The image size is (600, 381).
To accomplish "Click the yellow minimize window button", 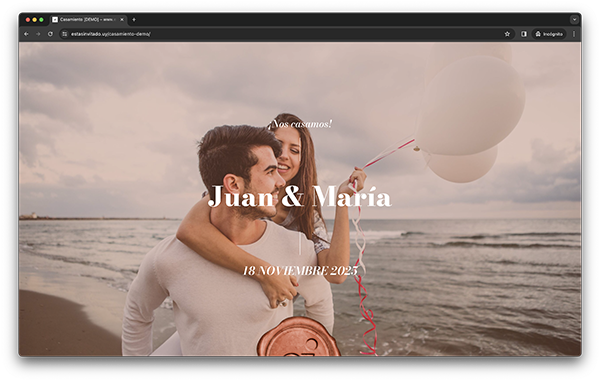I will [34, 20].
